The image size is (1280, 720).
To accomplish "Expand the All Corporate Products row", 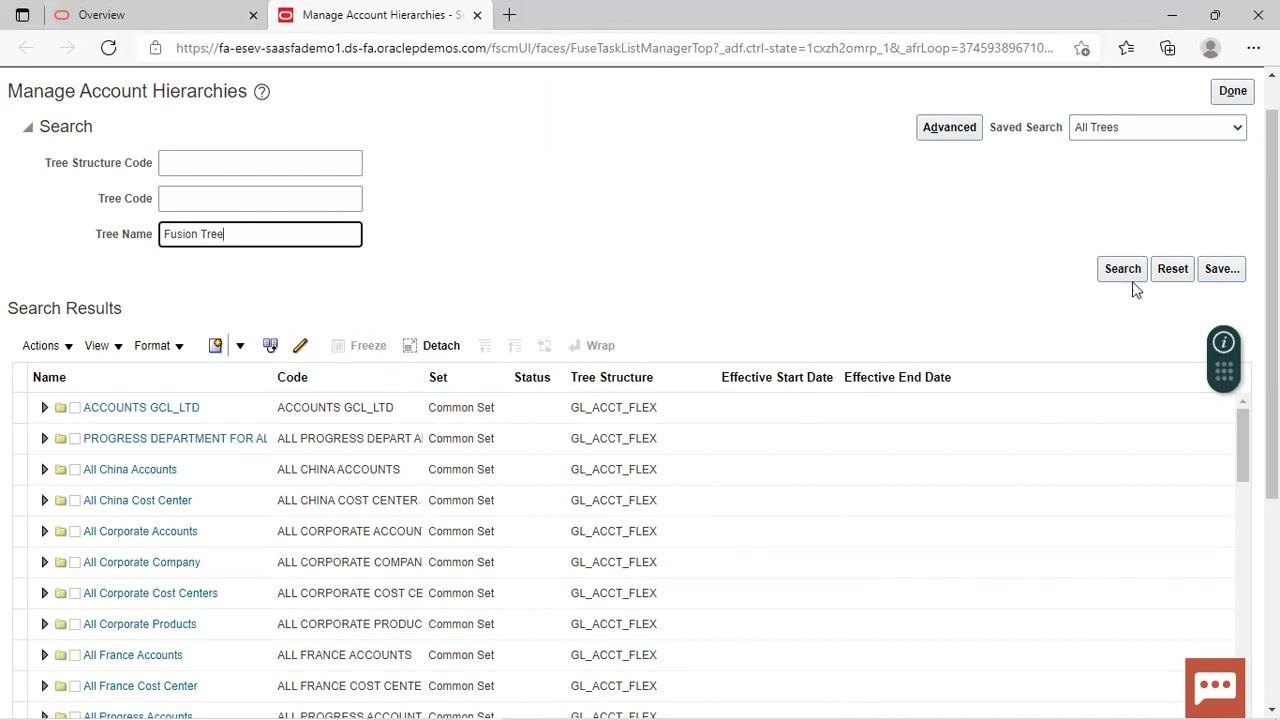I will coord(44,625).
